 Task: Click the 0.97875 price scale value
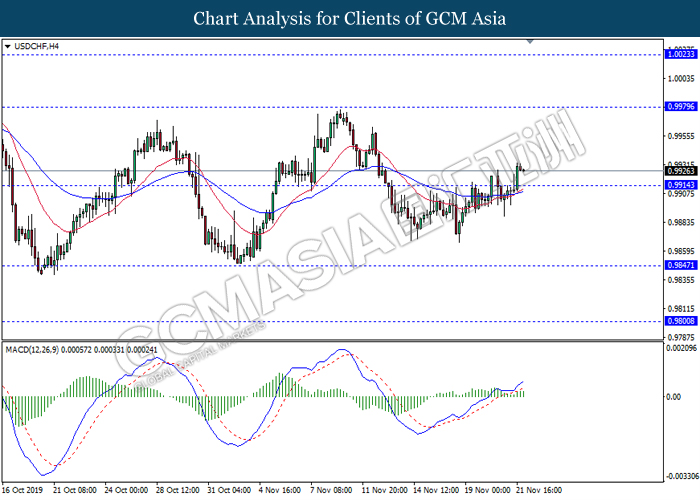coord(681,338)
